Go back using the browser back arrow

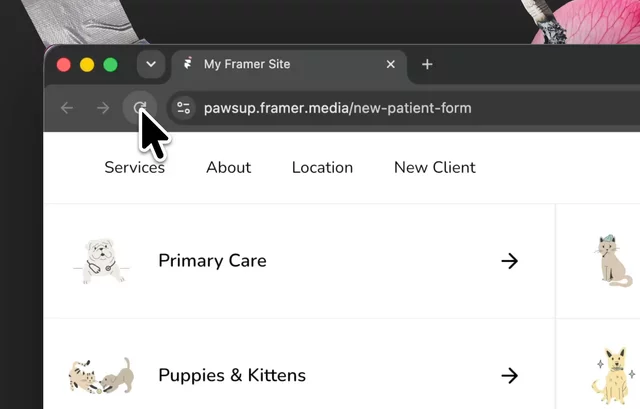[x=67, y=108]
